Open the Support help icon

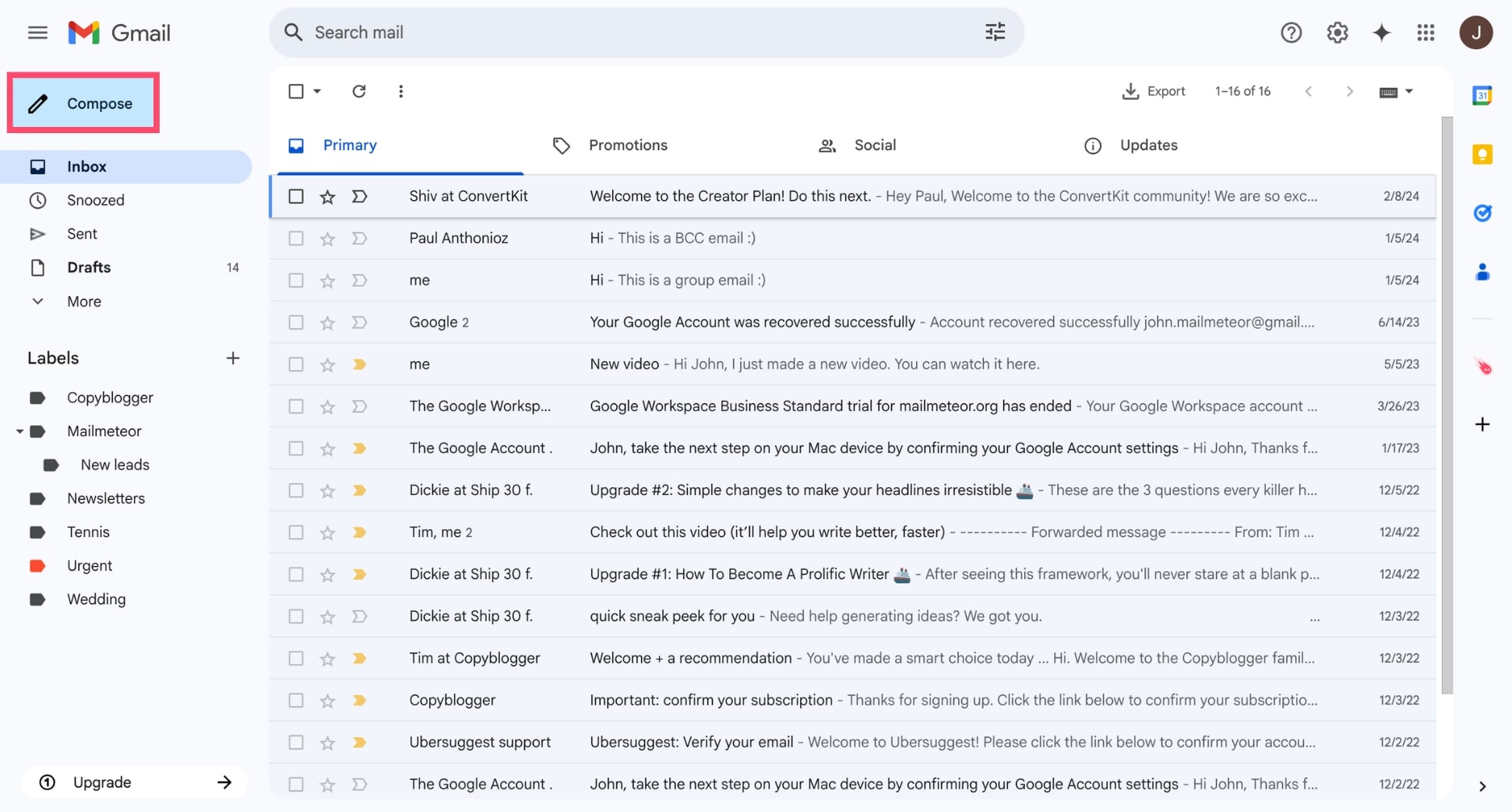(1291, 33)
